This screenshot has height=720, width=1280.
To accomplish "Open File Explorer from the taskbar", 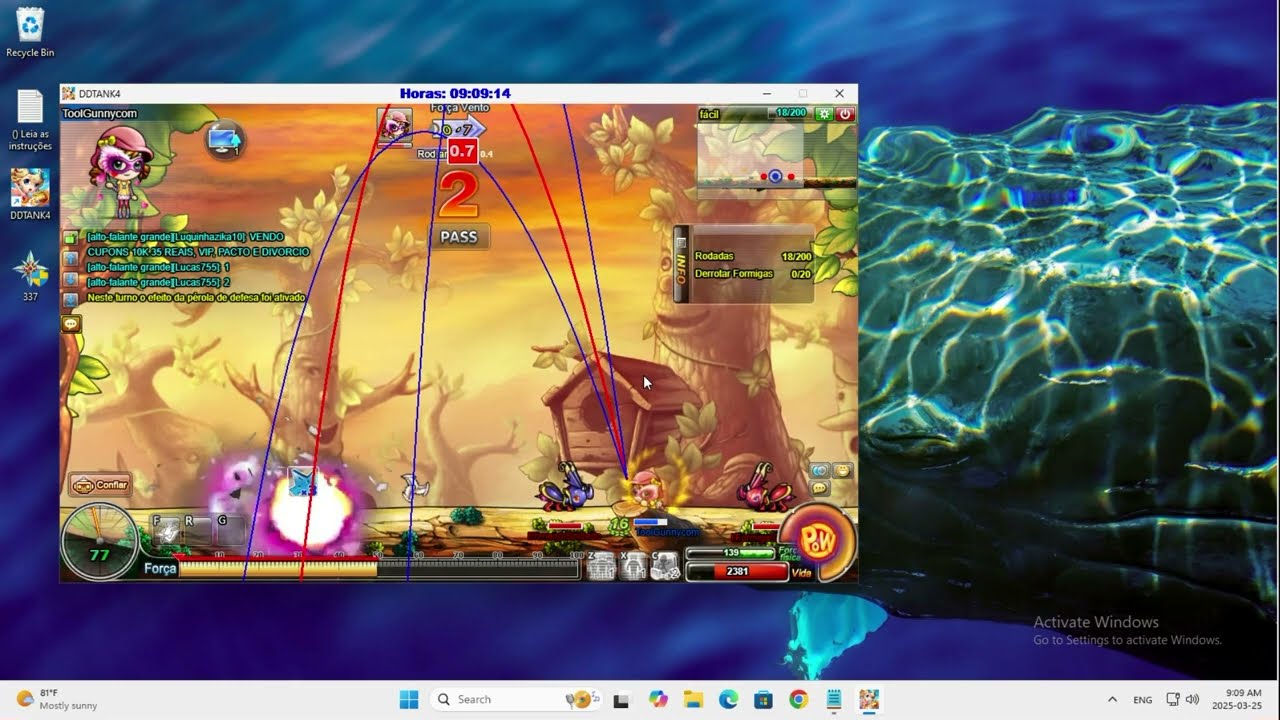I will (x=693, y=699).
